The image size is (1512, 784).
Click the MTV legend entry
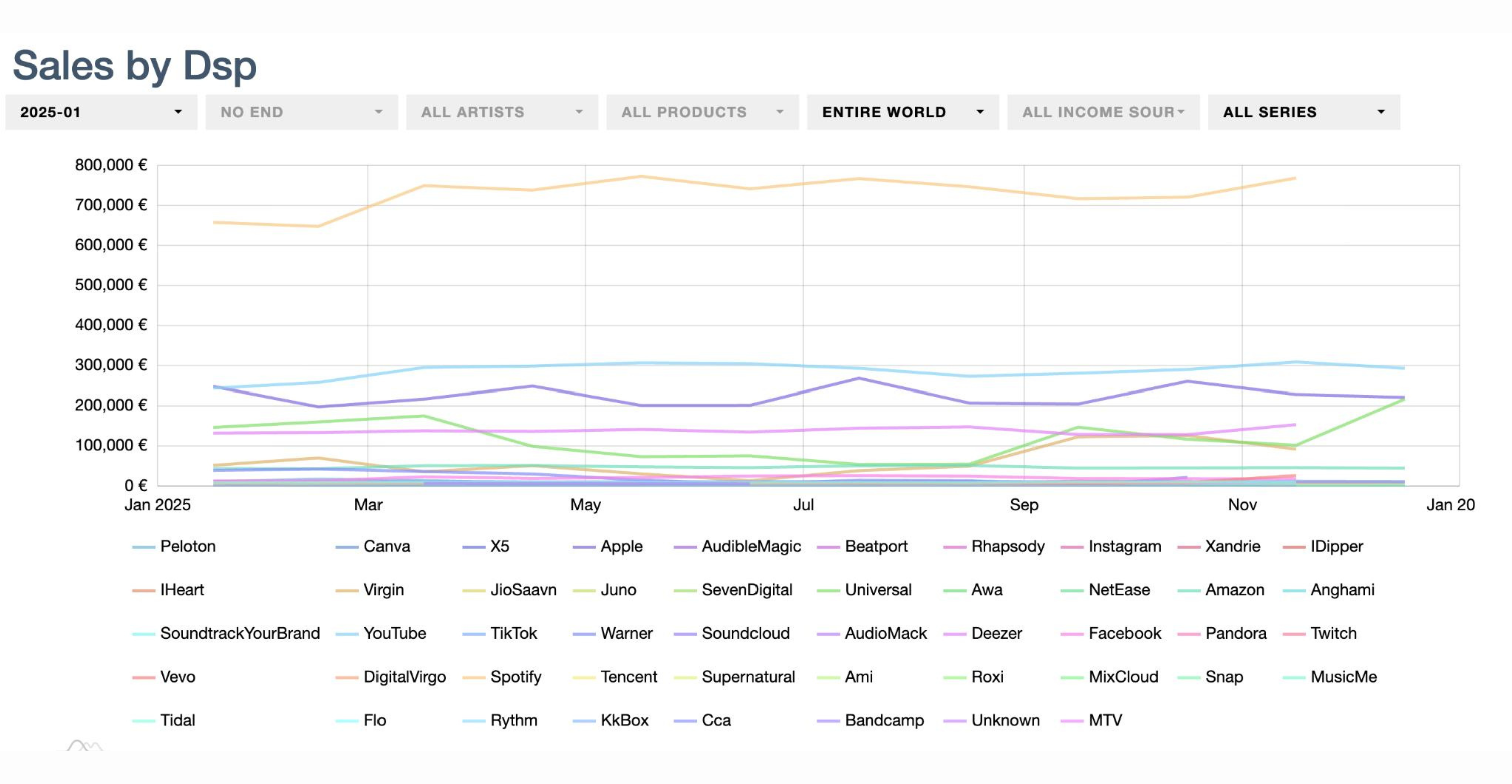tap(1105, 720)
